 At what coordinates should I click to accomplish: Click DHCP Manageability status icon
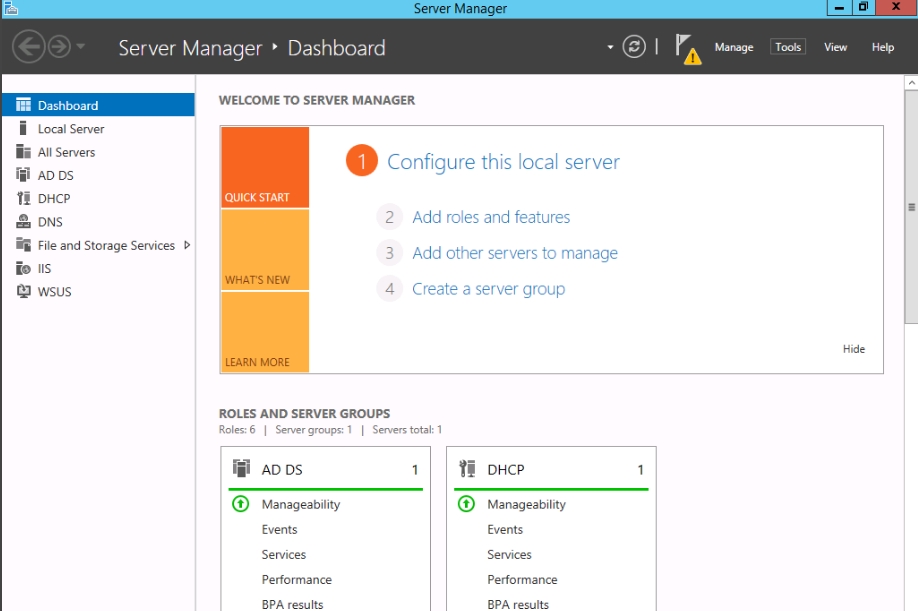[466, 503]
